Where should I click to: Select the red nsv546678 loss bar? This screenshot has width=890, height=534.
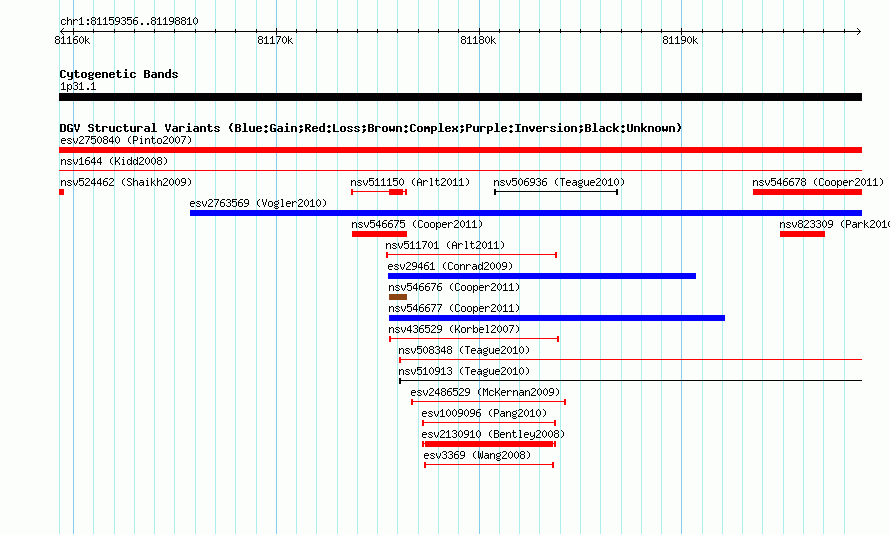[807, 192]
